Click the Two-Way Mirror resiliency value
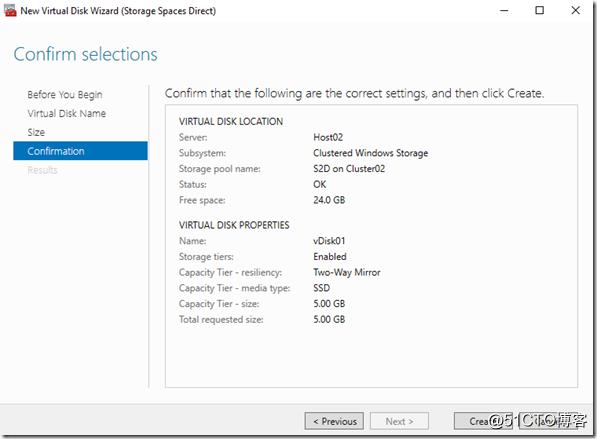This screenshot has height=439, width=597. pos(347,272)
